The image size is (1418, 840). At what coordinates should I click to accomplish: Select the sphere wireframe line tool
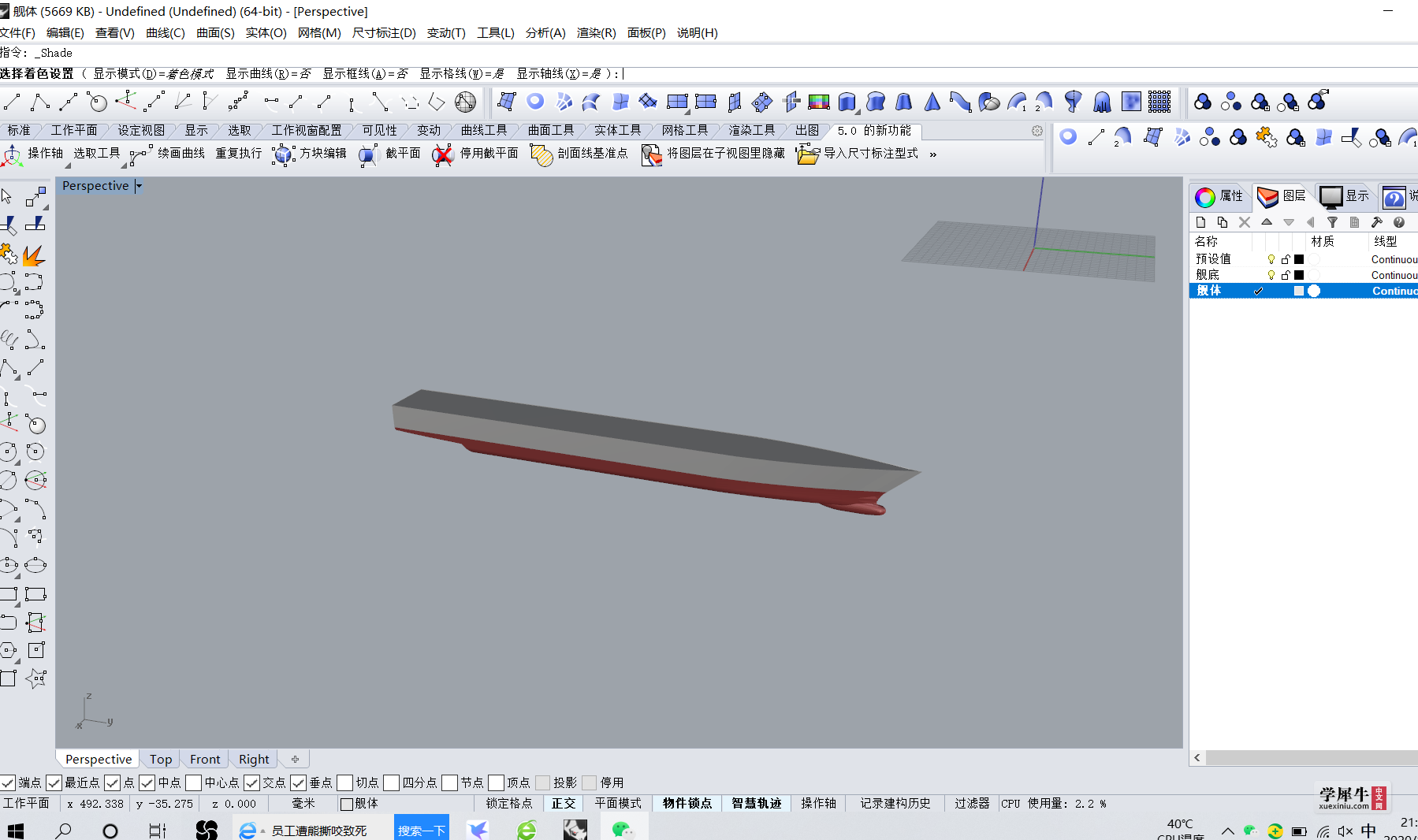466,102
